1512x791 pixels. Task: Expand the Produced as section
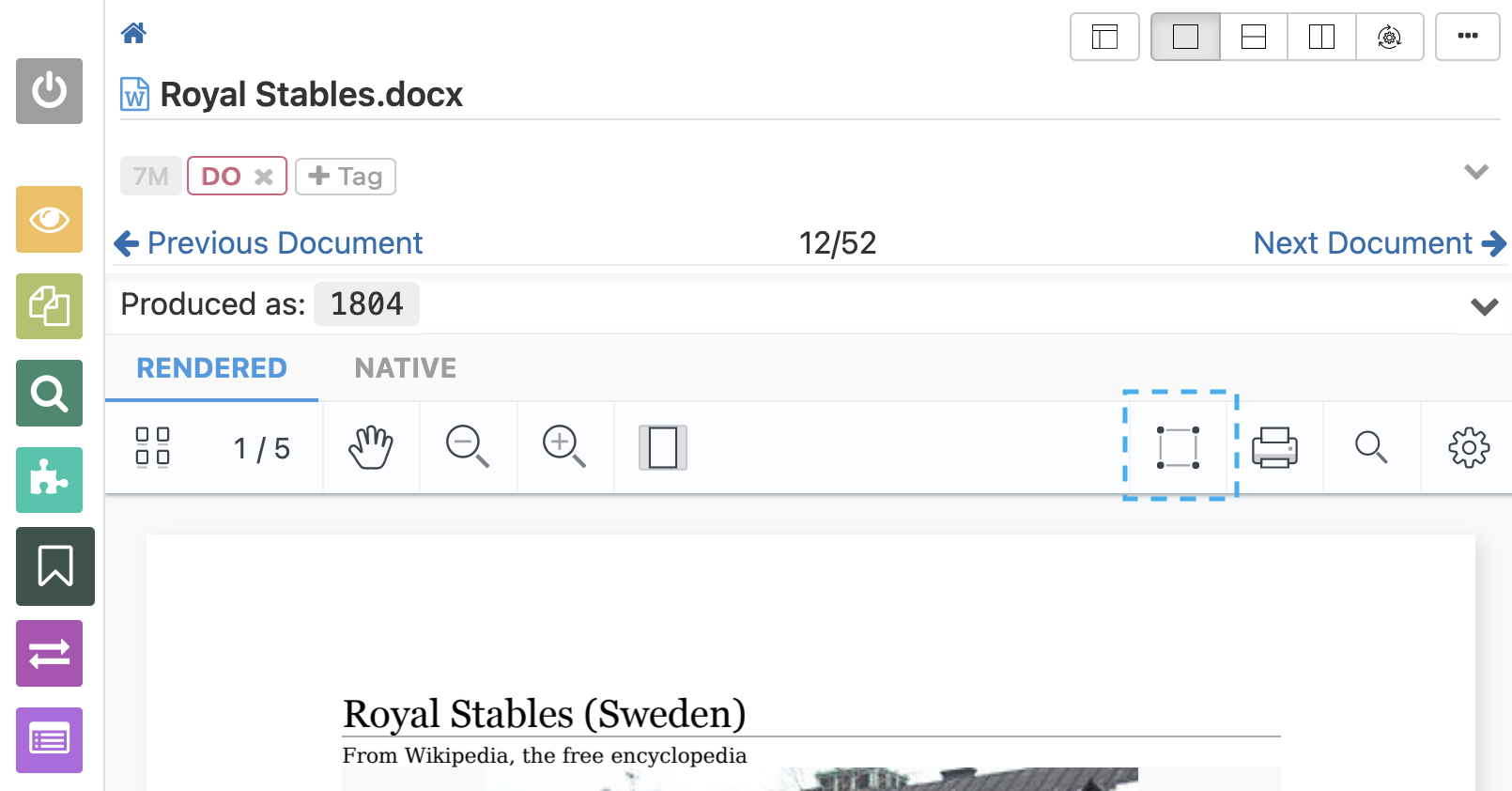click(1484, 306)
